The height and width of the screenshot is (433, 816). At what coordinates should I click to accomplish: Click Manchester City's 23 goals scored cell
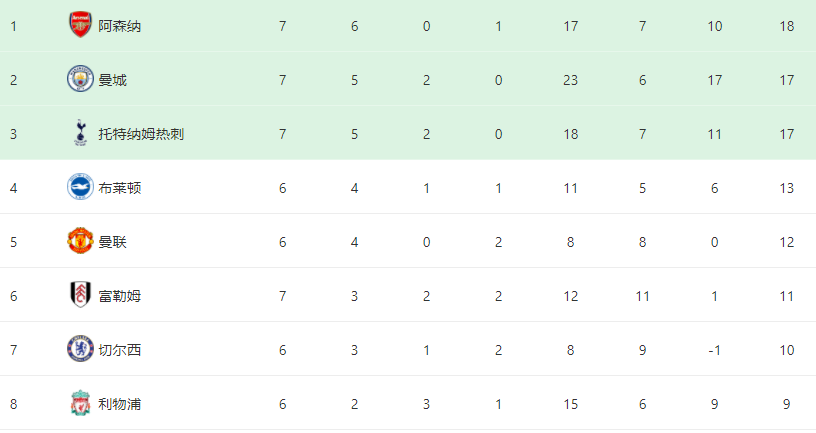(x=571, y=80)
